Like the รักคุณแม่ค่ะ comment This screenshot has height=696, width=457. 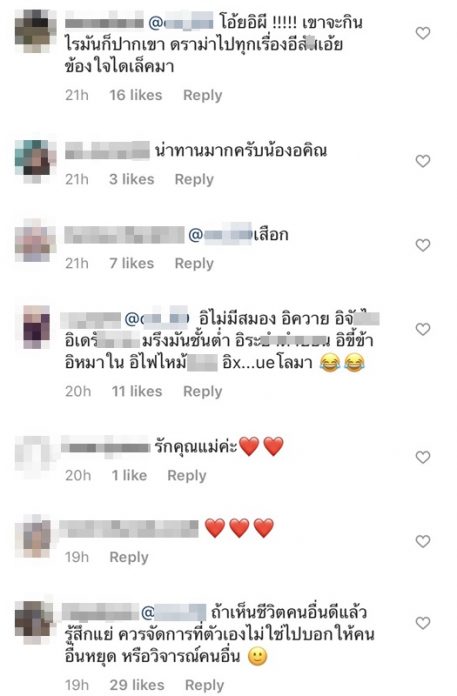(x=423, y=457)
